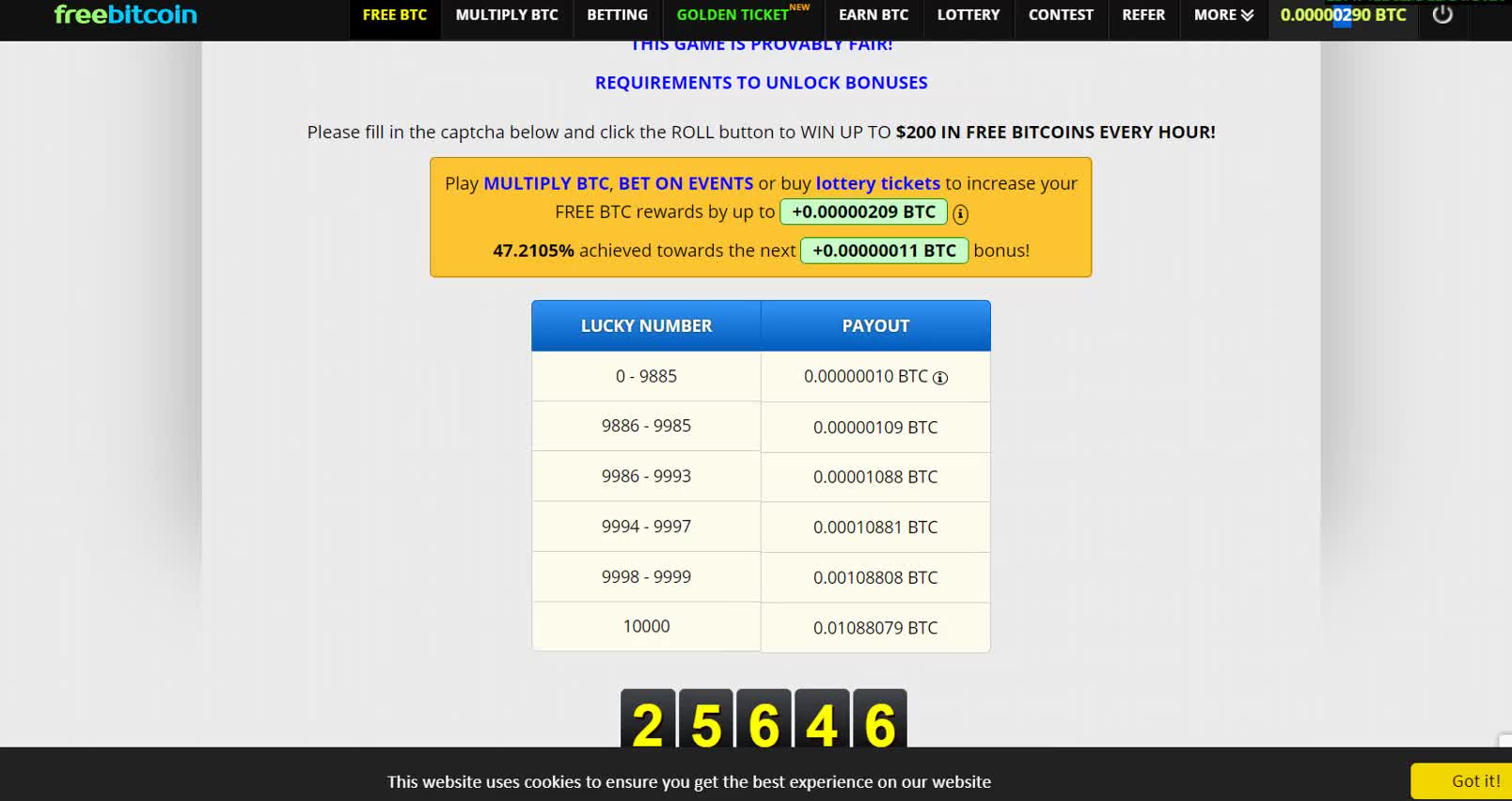The height and width of the screenshot is (801, 1512).
Task: Click the 9998 - 9999 cell
Action: (646, 577)
